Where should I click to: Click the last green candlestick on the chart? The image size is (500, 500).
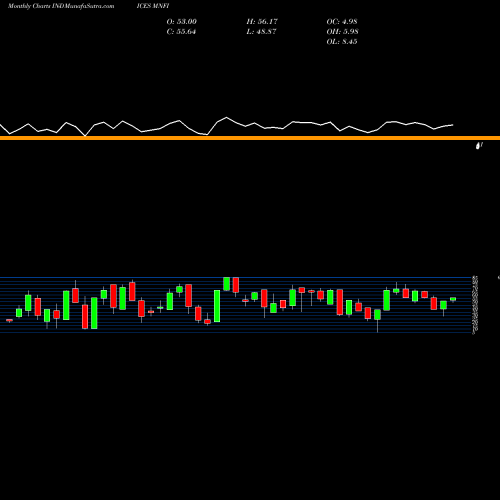(453, 299)
